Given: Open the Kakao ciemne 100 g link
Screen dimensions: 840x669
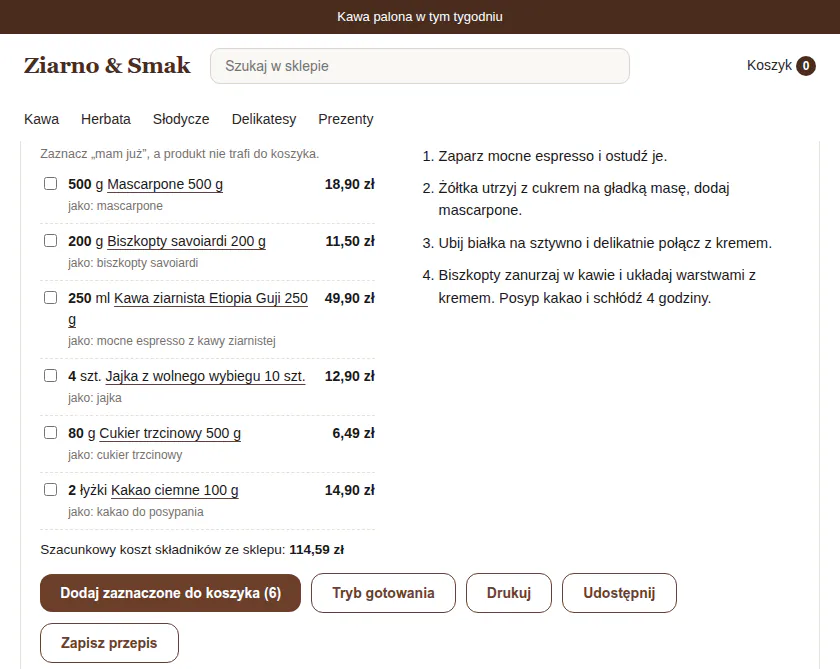Looking at the screenshot, I should pos(175,490).
